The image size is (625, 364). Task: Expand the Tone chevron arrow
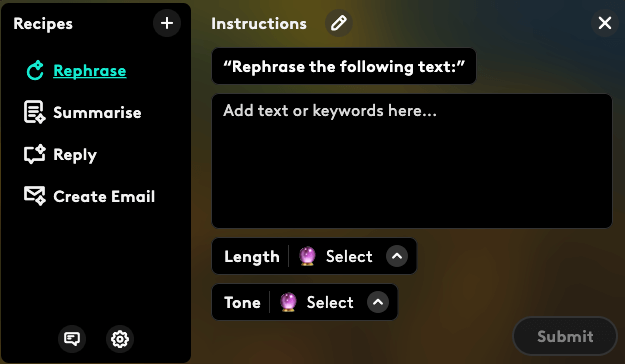(378, 302)
